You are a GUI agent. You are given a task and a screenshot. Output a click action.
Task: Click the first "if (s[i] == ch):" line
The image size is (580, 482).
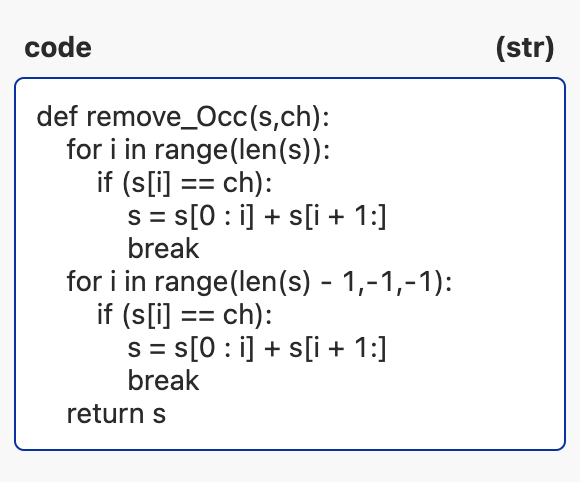185,183
